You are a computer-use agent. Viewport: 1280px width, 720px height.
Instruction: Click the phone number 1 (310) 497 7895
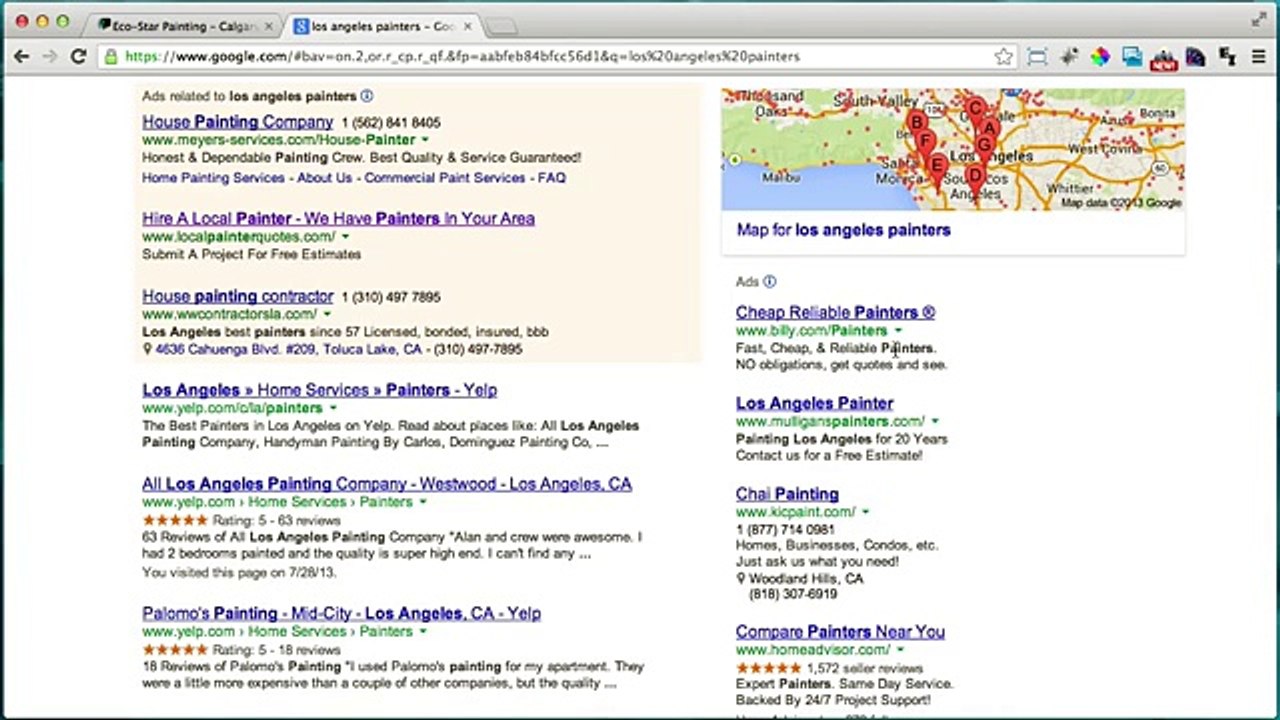391,297
